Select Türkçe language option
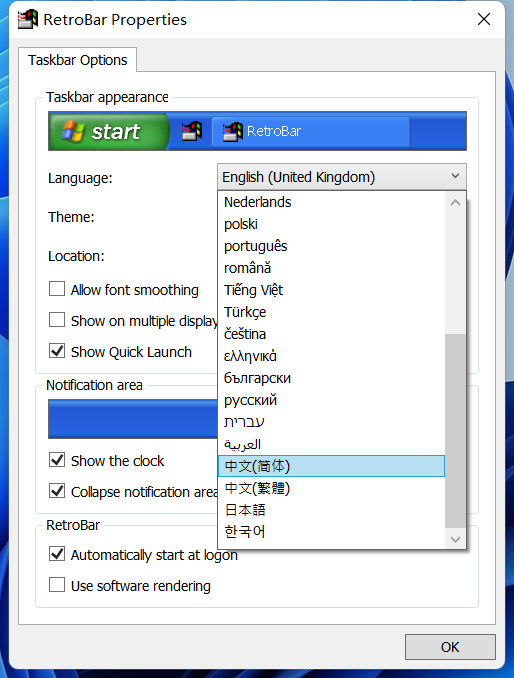The width and height of the screenshot is (514, 678). click(331, 312)
